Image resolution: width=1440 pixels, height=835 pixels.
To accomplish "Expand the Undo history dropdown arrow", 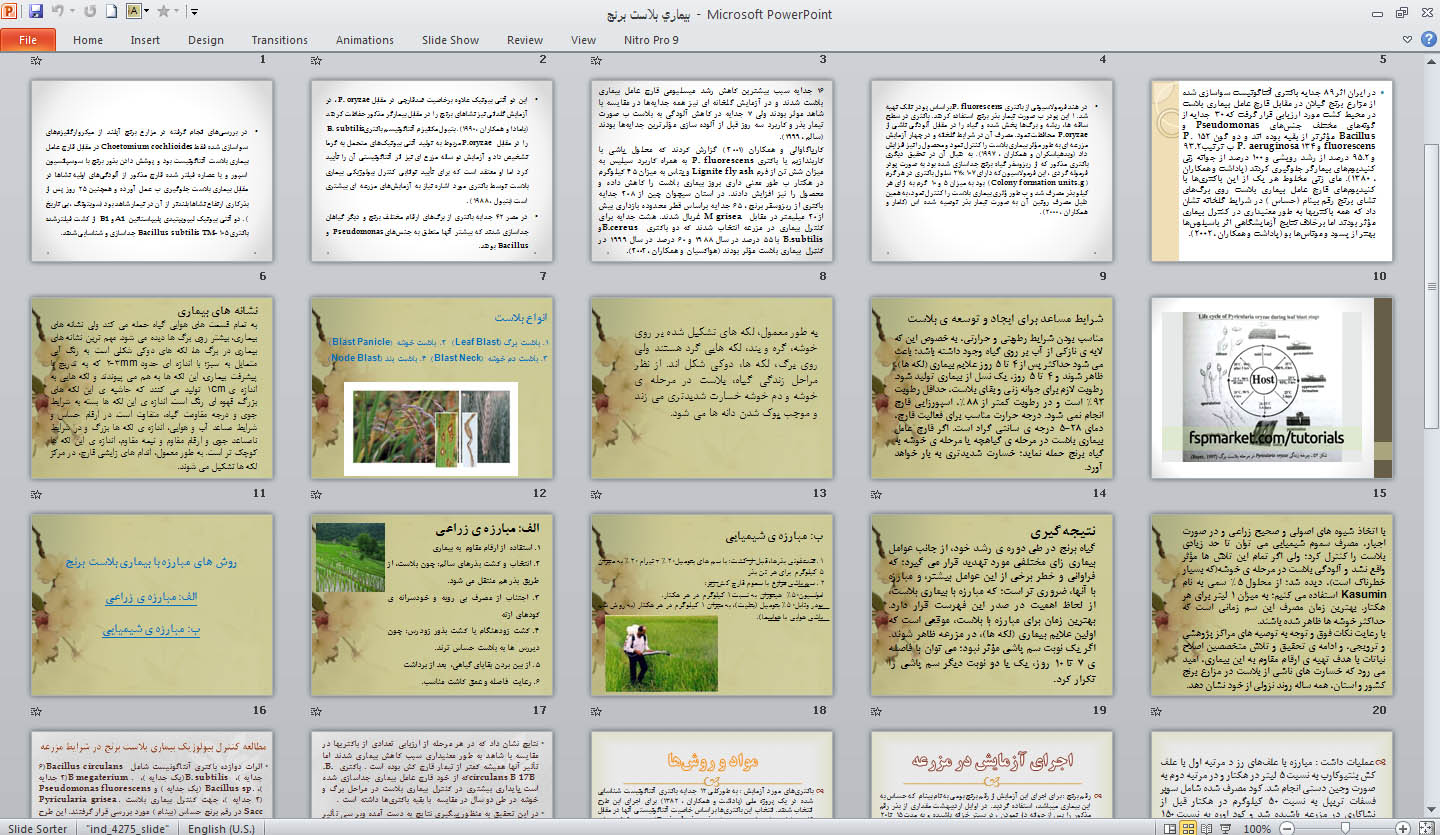I will tap(73, 12).
